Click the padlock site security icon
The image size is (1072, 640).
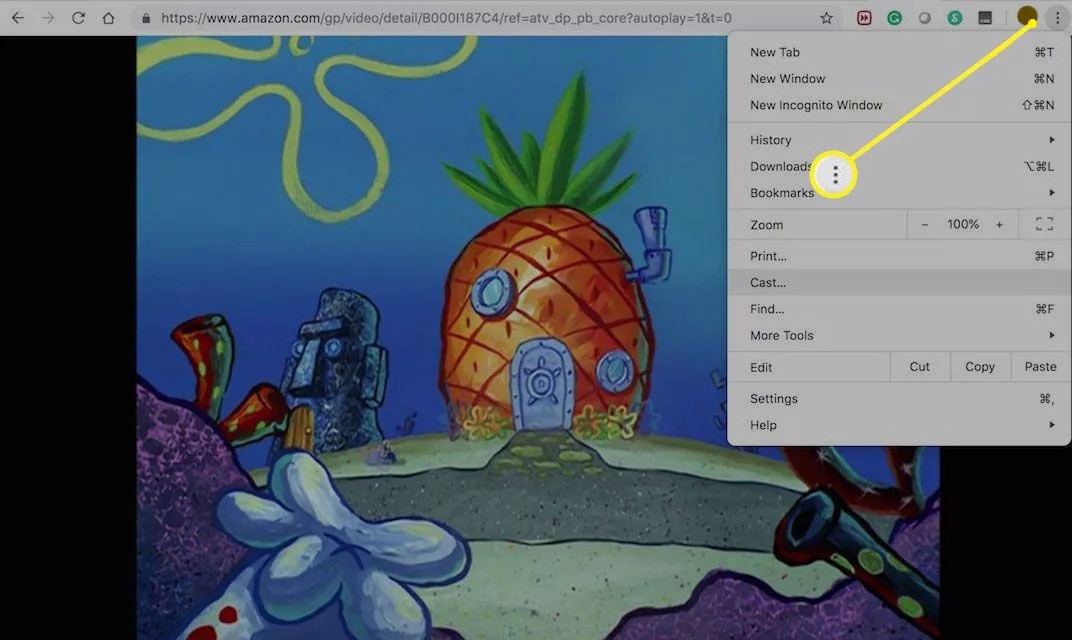[145, 17]
